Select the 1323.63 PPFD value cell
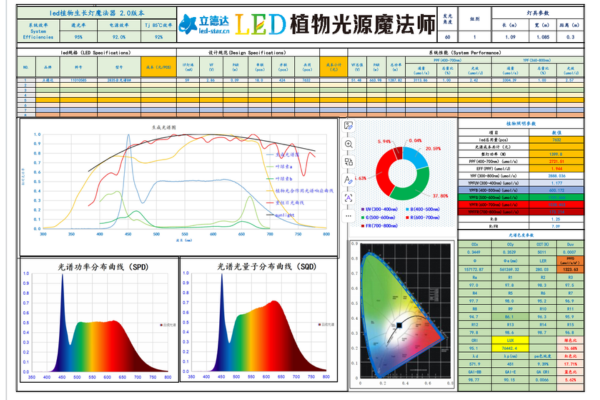 click(x=570, y=269)
